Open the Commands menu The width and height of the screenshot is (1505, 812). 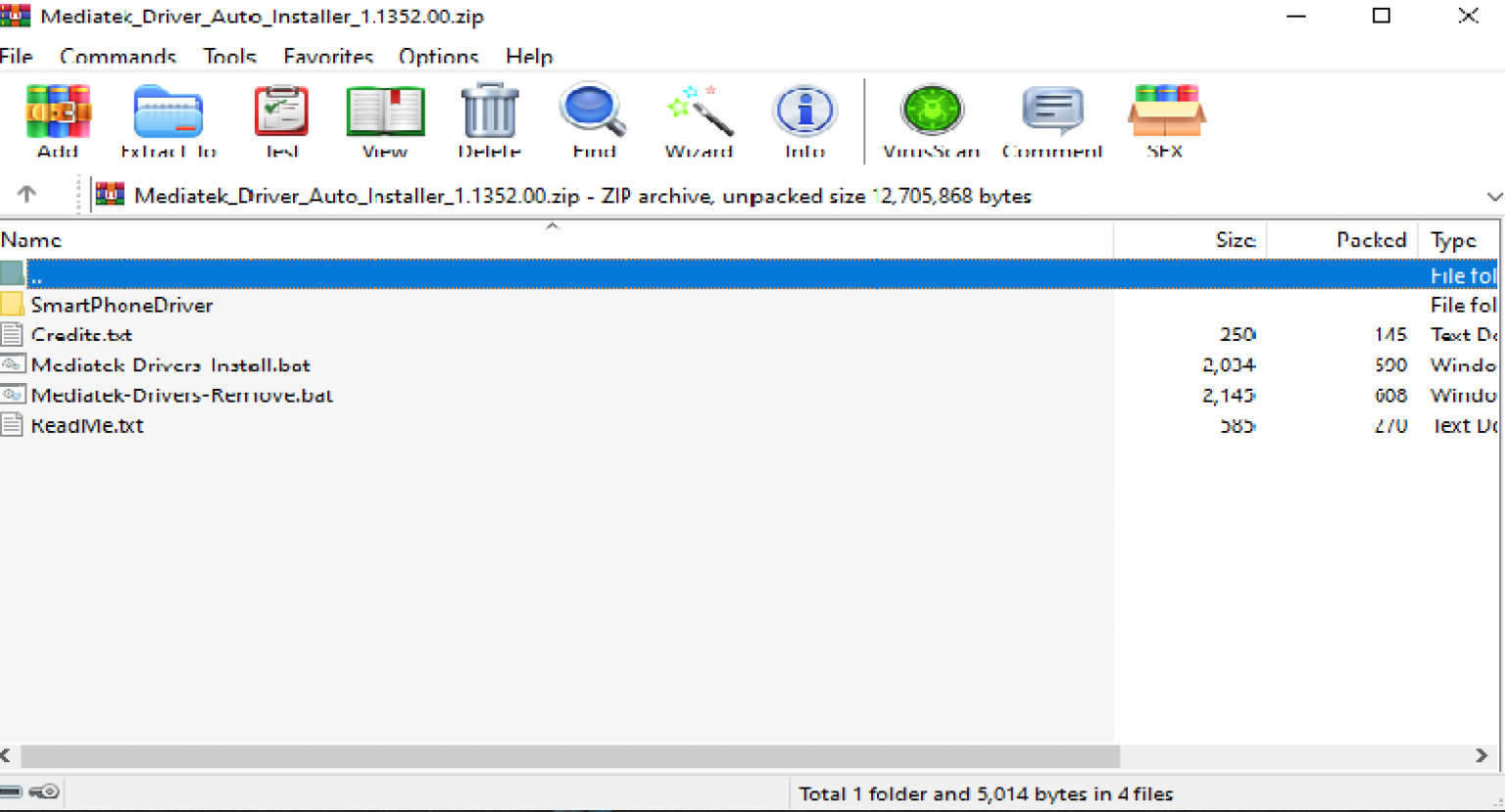(118, 57)
